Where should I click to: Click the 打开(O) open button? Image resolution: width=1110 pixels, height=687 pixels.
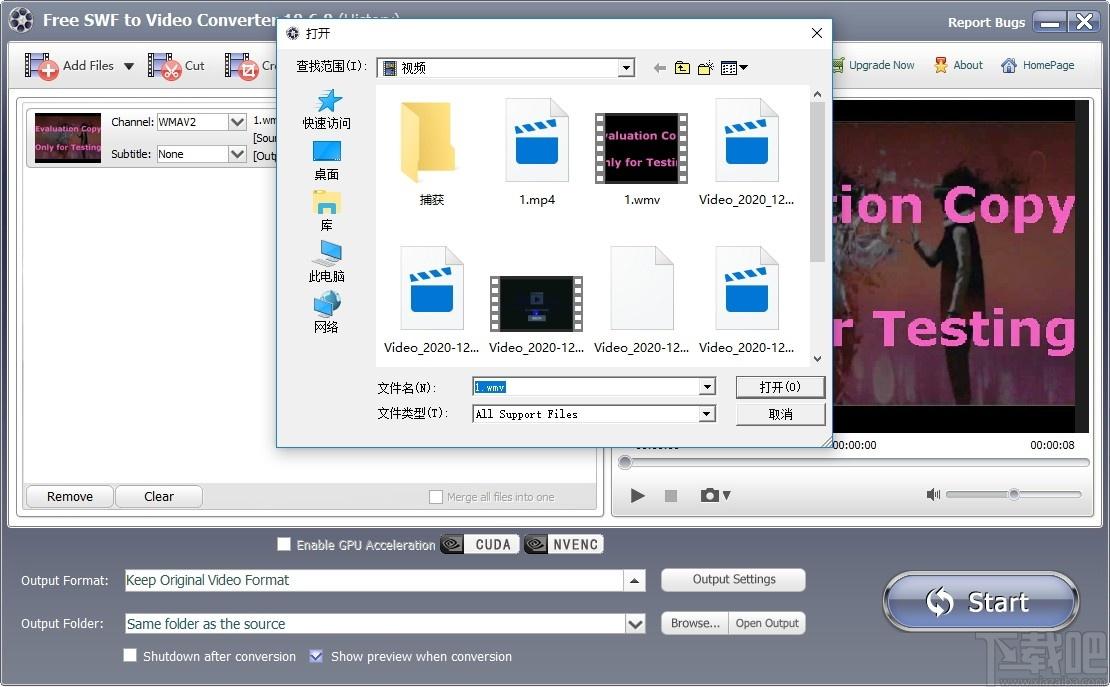780,387
